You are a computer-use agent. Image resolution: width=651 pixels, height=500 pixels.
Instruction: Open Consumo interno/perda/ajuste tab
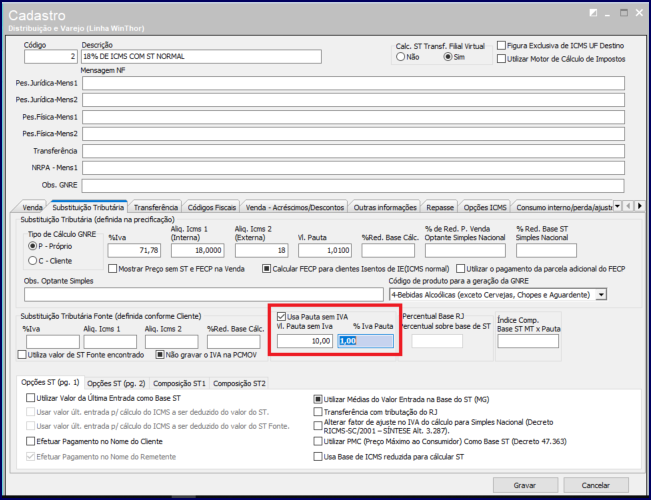click(563, 207)
